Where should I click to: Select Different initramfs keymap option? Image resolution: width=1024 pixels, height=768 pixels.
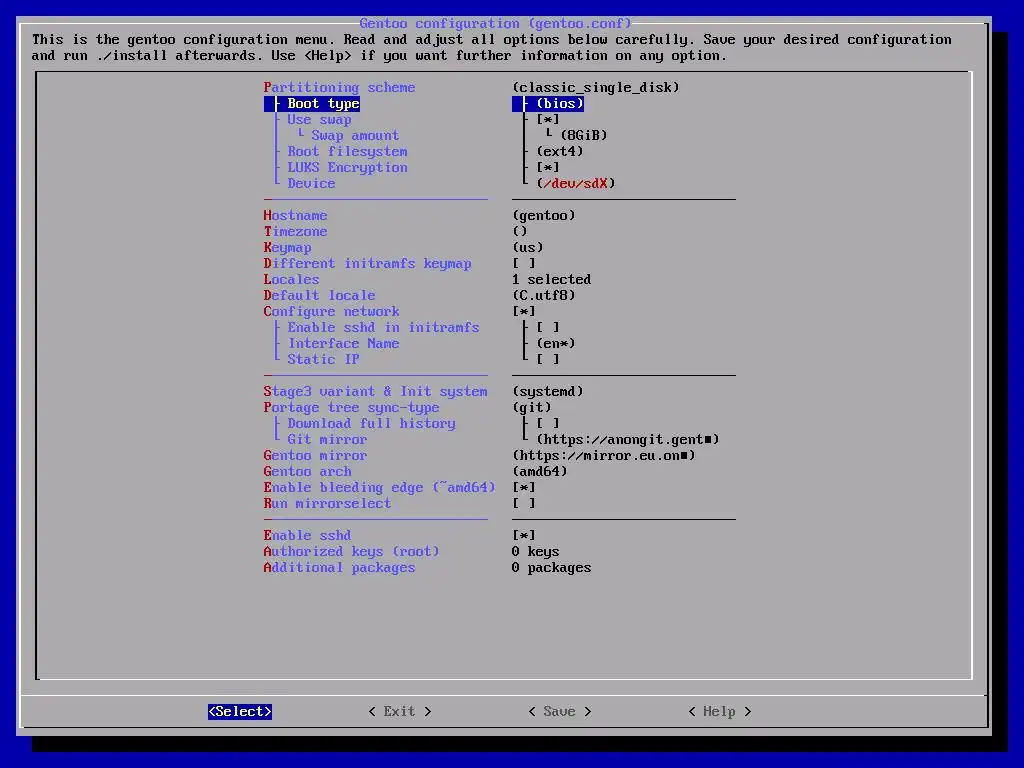(368, 263)
